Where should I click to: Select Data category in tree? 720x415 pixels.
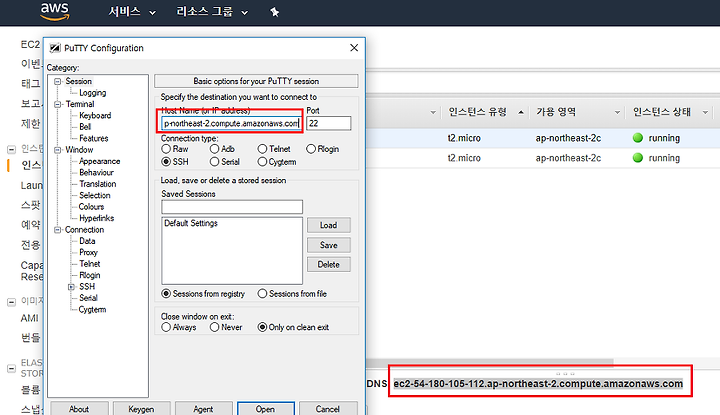pyautogui.click(x=87, y=241)
